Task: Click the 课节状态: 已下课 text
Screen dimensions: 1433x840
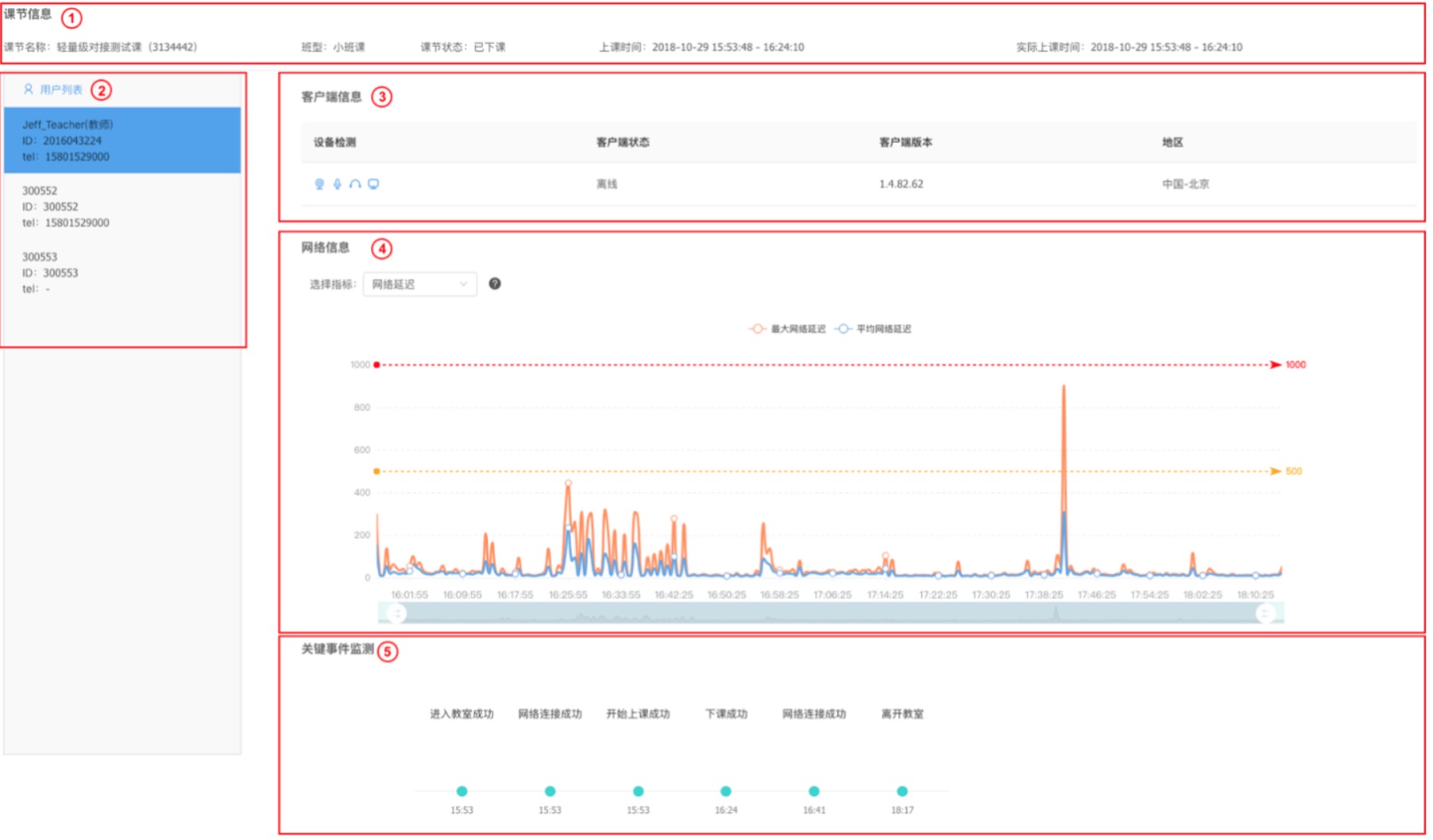Action: [x=463, y=47]
